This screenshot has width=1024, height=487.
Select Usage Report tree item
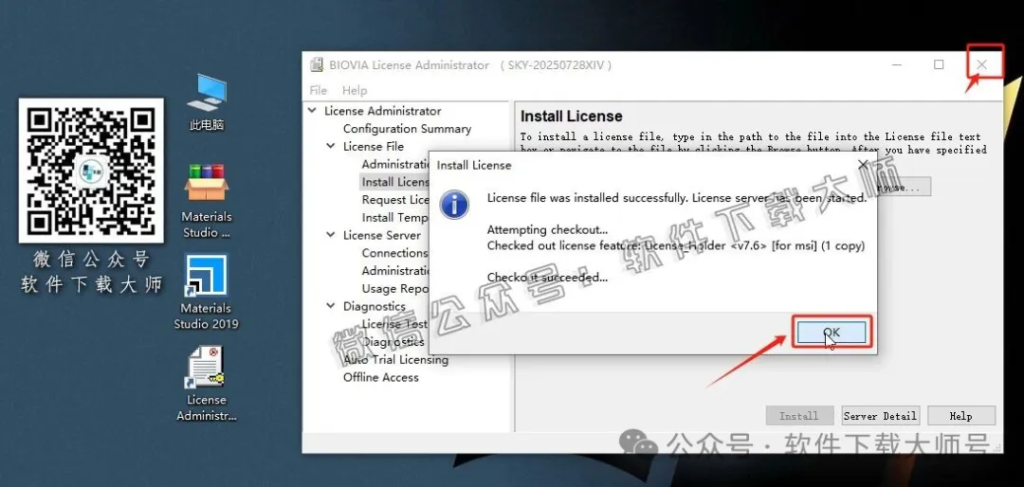[396, 289]
